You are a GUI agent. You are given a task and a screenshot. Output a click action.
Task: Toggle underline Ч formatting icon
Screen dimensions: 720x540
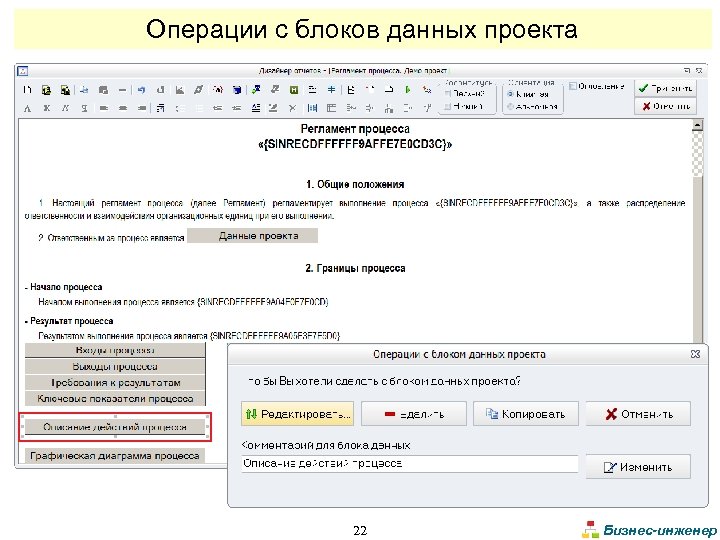[84, 108]
